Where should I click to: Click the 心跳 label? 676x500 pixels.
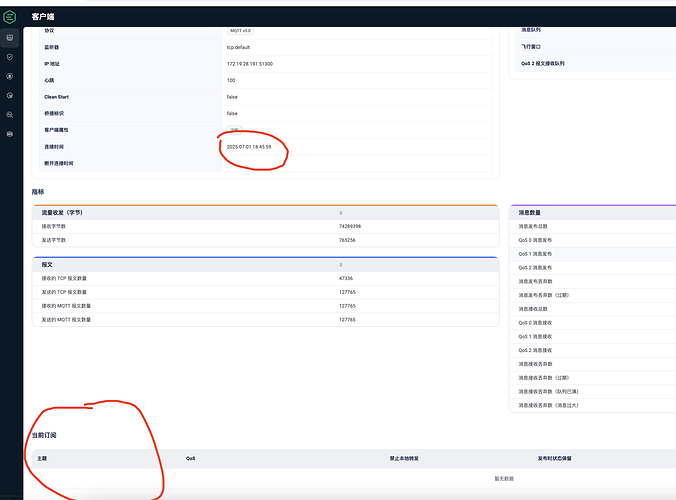pos(49,80)
